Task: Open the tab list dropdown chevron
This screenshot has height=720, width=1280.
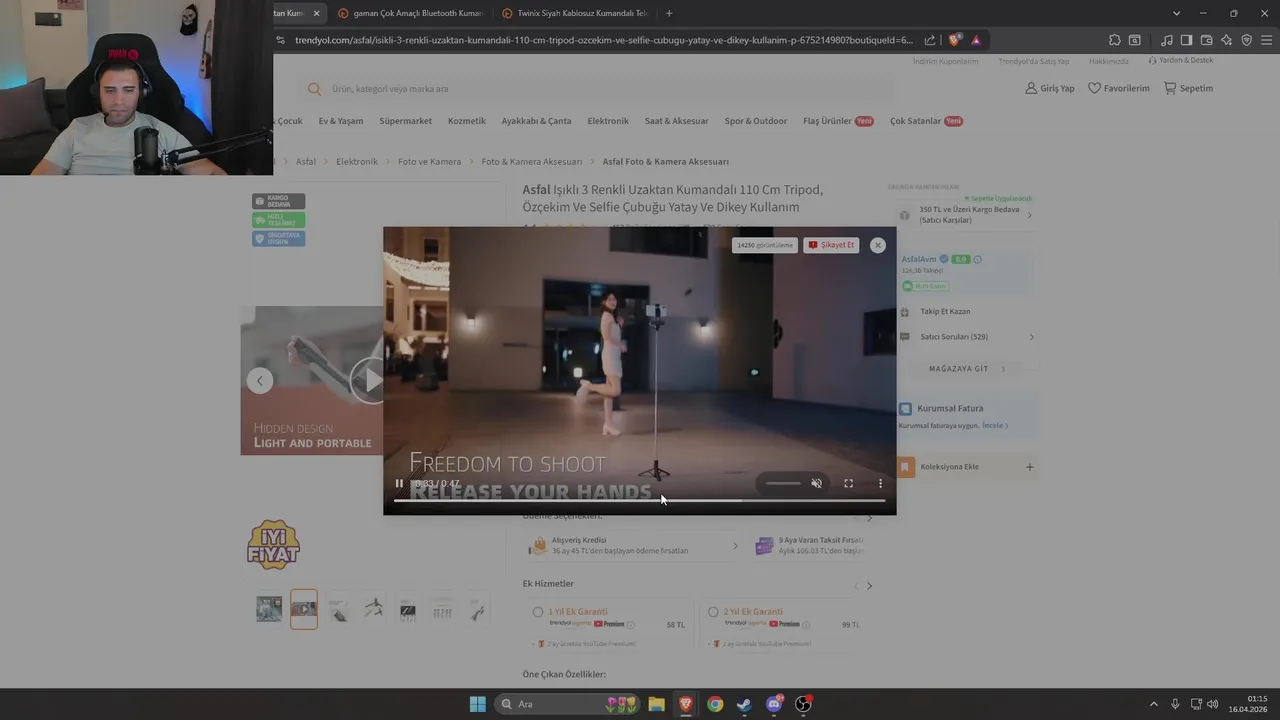Action: point(1176,13)
